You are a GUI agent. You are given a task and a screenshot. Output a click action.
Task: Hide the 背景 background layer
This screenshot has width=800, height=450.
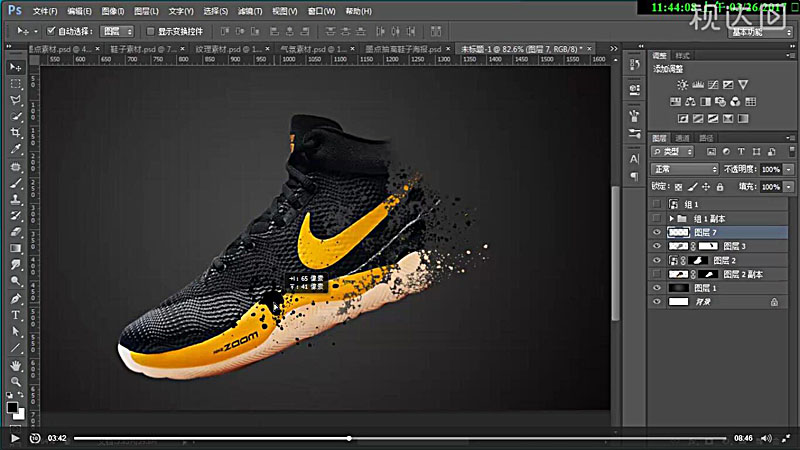pyautogui.click(x=657, y=302)
